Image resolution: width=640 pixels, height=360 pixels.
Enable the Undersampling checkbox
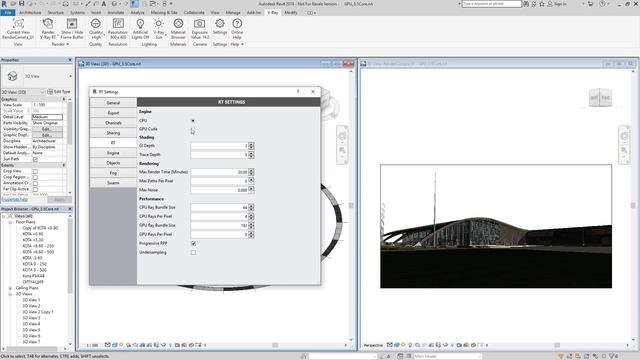point(193,253)
